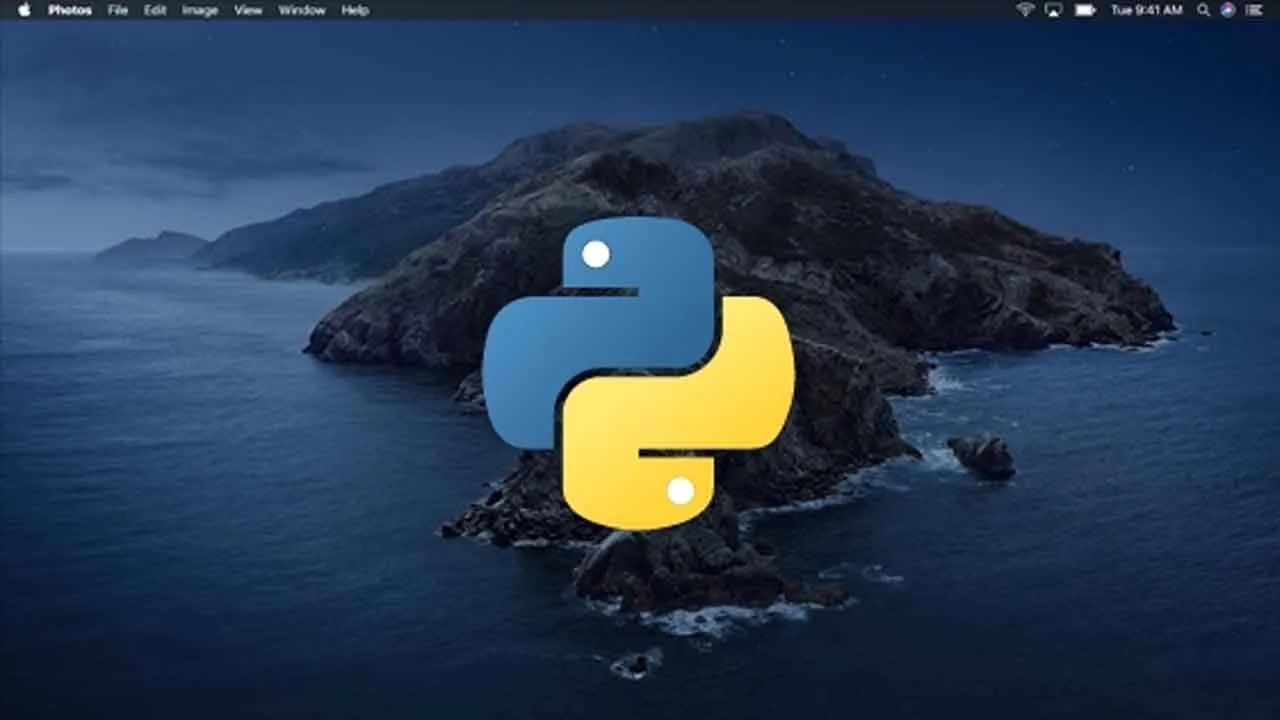Open the Photos application menu
This screenshot has height=720, width=1280.
[x=70, y=10]
